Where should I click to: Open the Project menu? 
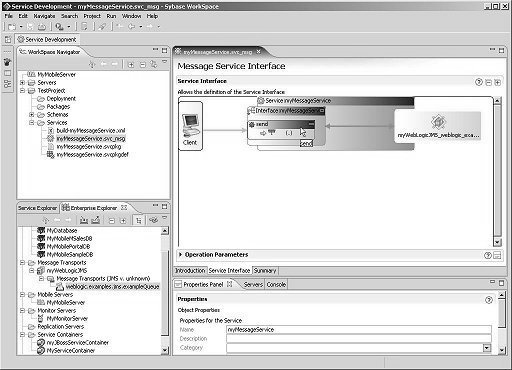pyautogui.click(x=92, y=16)
